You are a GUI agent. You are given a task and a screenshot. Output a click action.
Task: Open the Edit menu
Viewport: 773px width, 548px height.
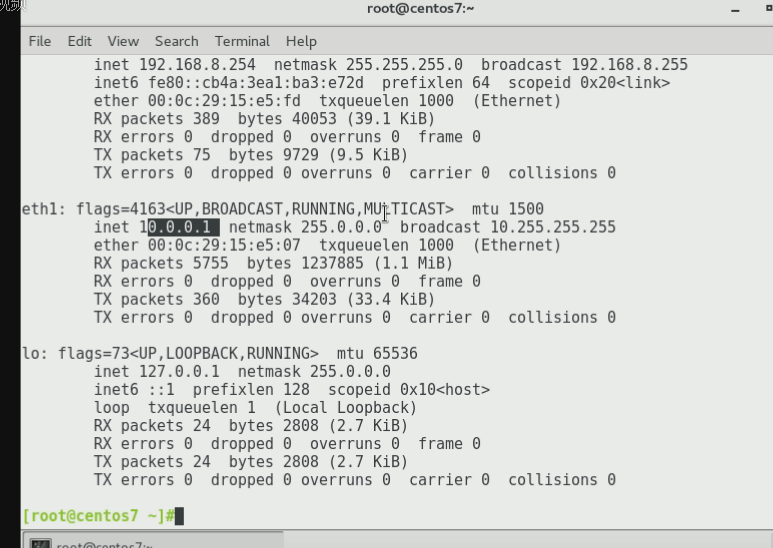point(79,41)
